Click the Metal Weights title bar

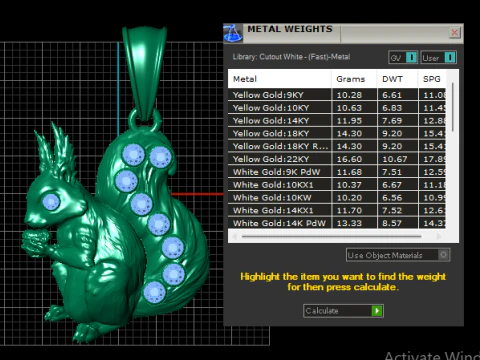coord(343,33)
